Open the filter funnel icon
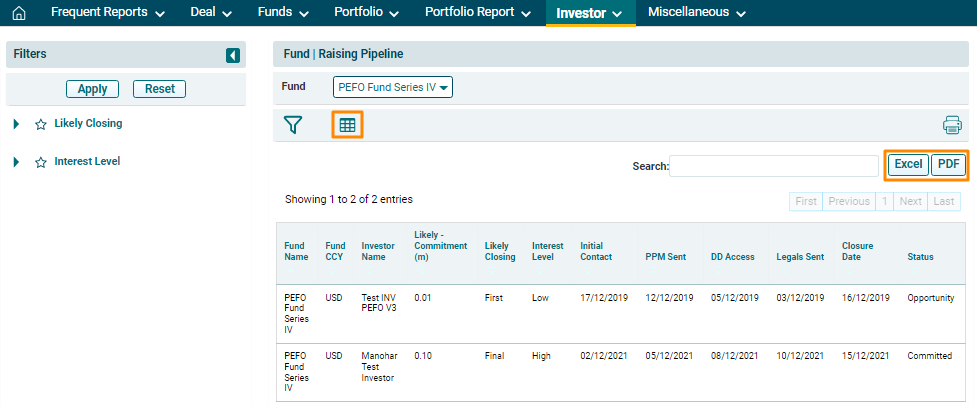This screenshot has height=406, width=977. coord(292,125)
